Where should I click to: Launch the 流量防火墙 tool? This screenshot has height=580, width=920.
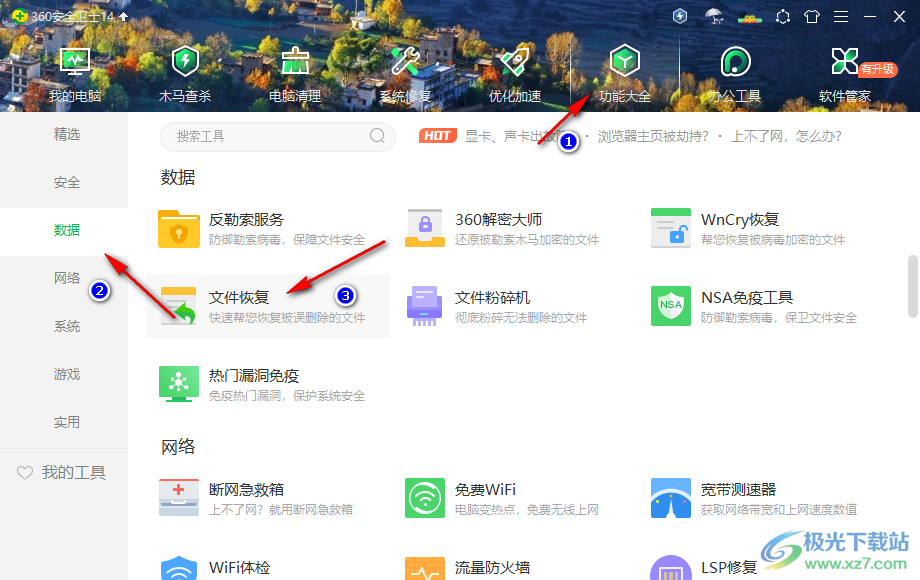468,568
